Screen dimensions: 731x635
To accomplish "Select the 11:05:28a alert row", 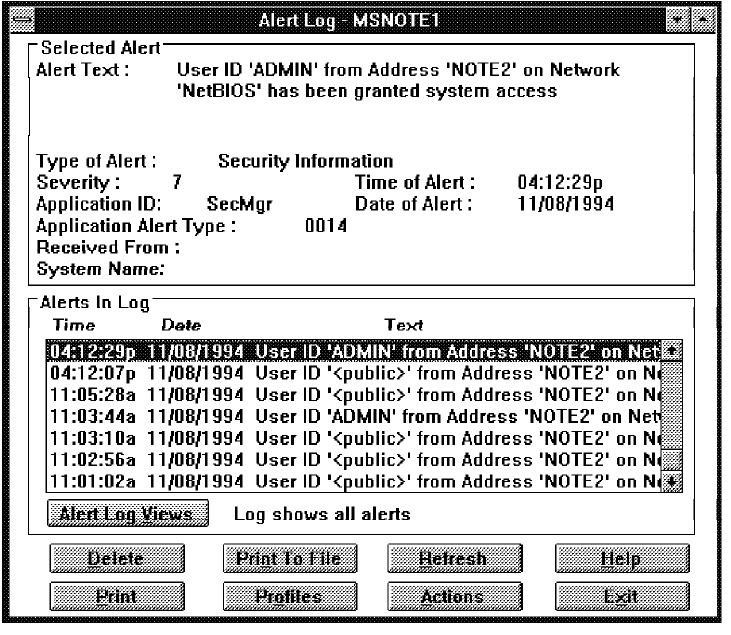I will [x=354, y=395].
